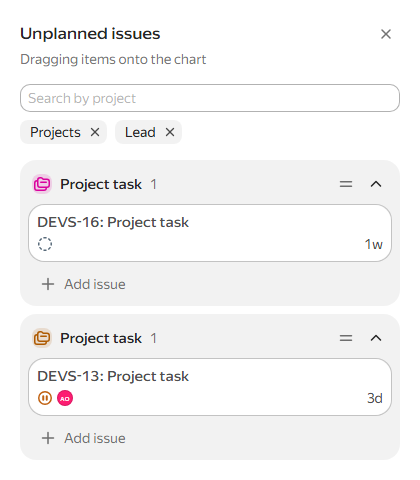Open the DEVS-13 Project task card
The width and height of the screenshot is (420, 480).
click(x=210, y=387)
